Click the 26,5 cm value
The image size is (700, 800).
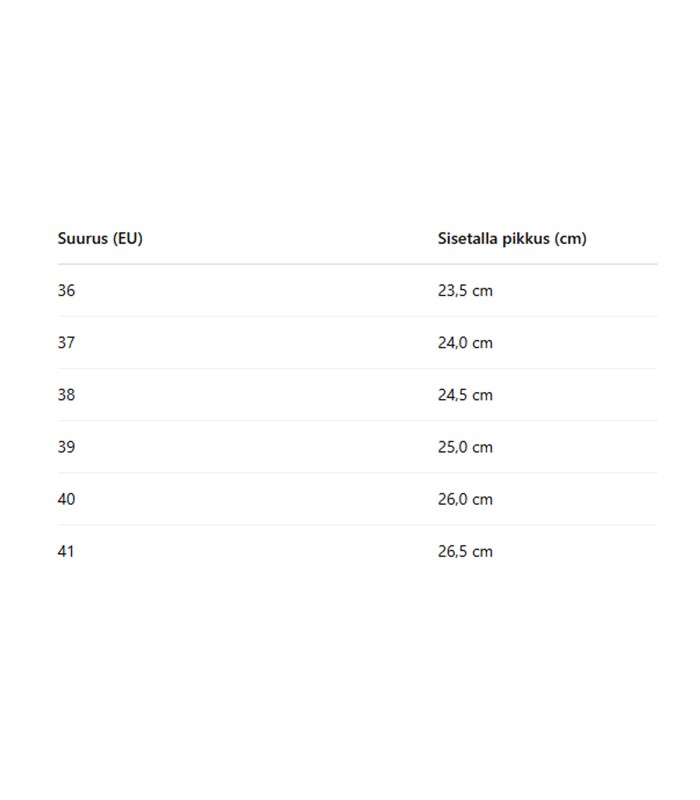465,551
